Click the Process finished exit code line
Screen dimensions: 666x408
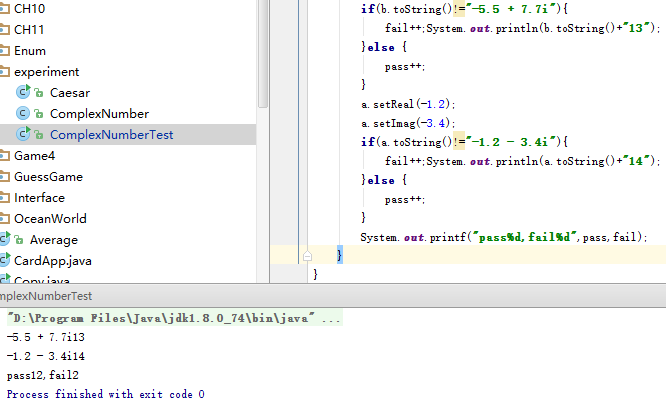click(105, 394)
